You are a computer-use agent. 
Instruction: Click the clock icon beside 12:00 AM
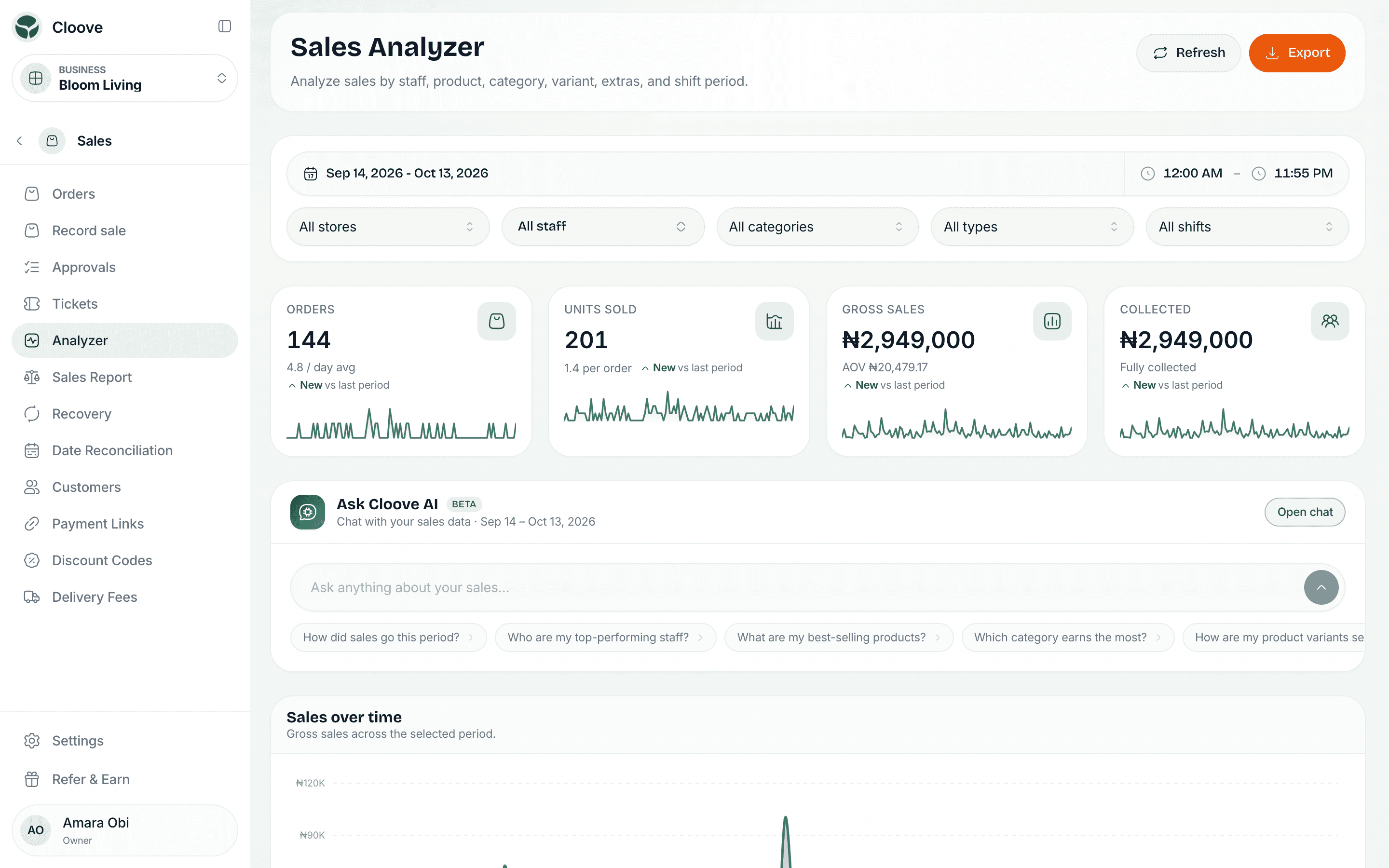(1147, 174)
